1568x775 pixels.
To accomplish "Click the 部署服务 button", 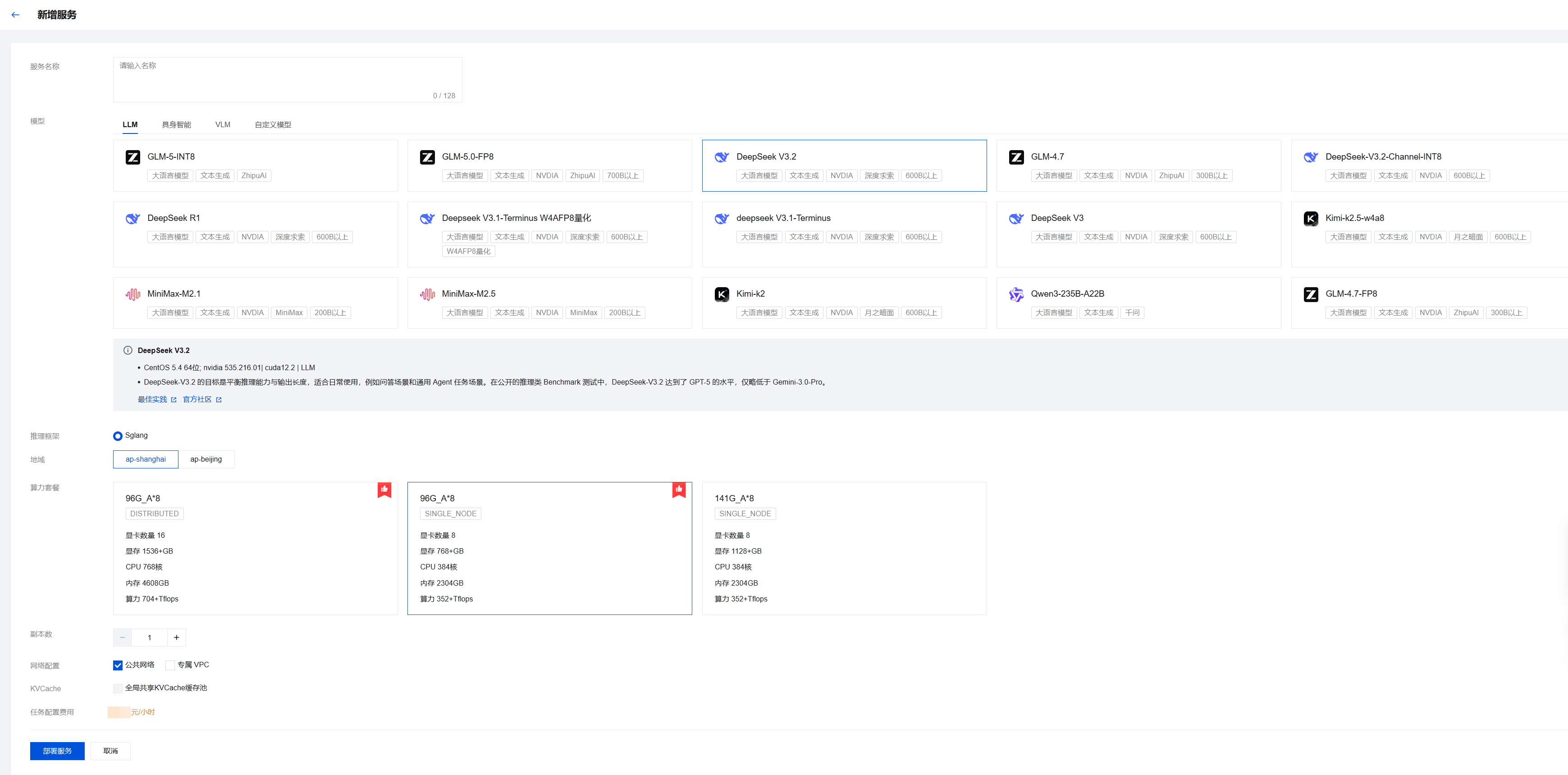I will click(57, 751).
